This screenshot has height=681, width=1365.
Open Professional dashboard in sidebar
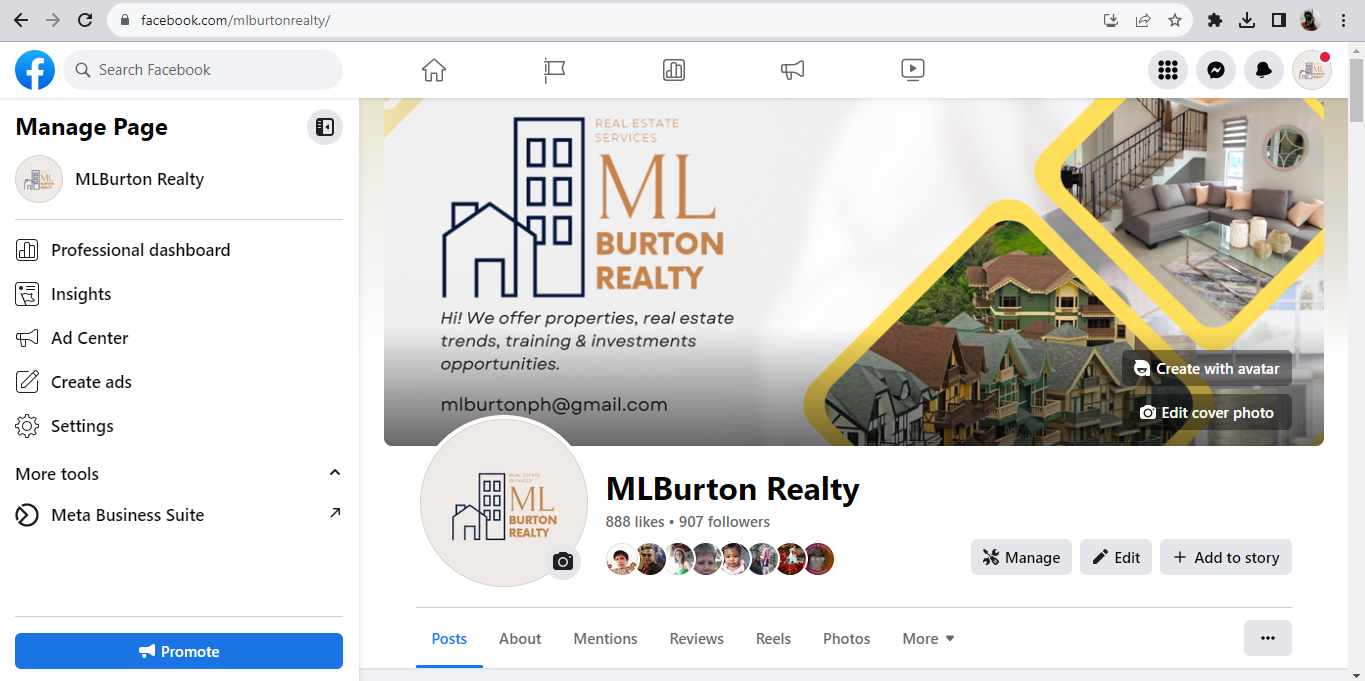pos(179,250)
